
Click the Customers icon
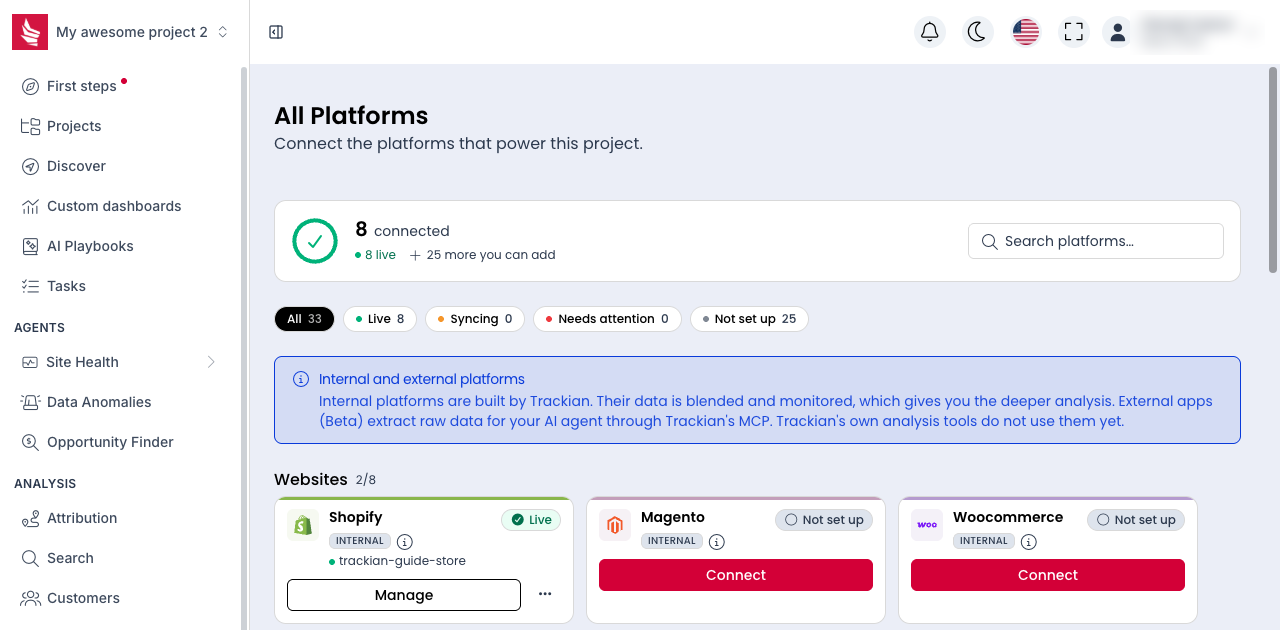pos(30,598)
